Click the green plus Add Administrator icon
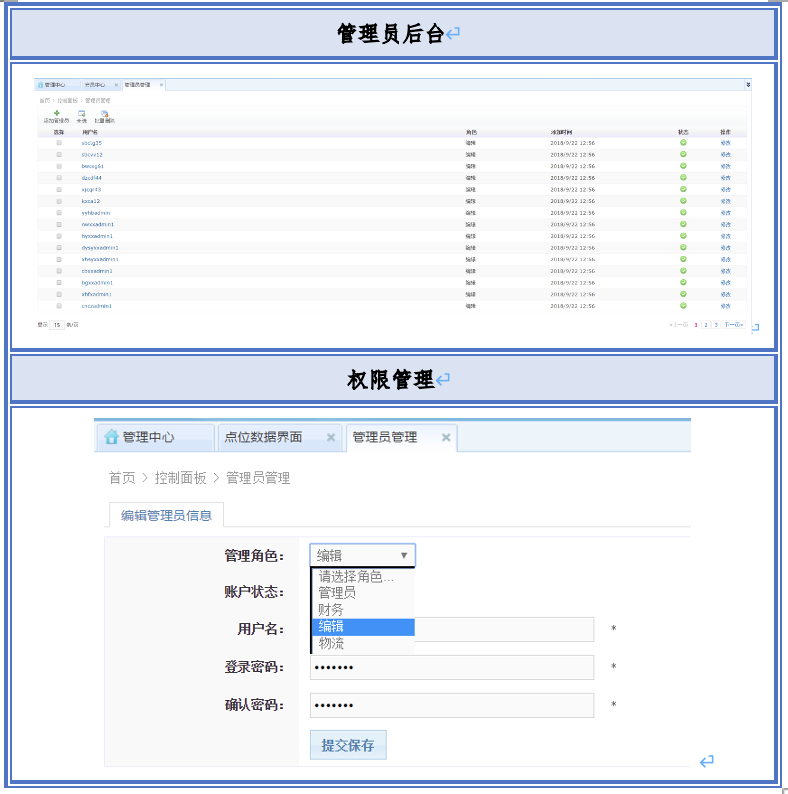The image size is (788, 794). click(x=56, y=114)
